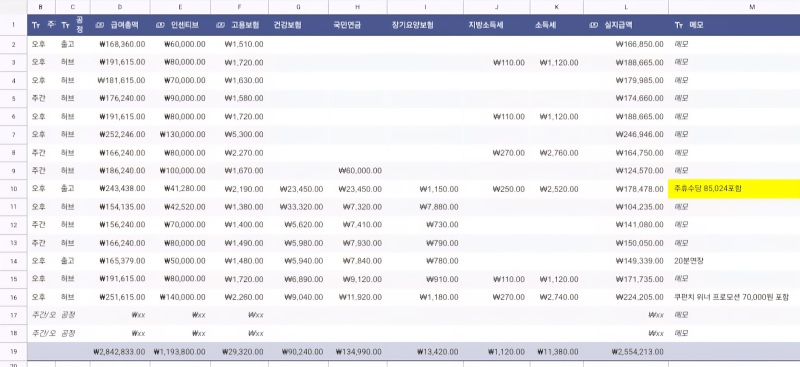Select cell ₩60,000.00 in the 국민연금 column
The image size is (800, 367).
click(x=358, y=170)
